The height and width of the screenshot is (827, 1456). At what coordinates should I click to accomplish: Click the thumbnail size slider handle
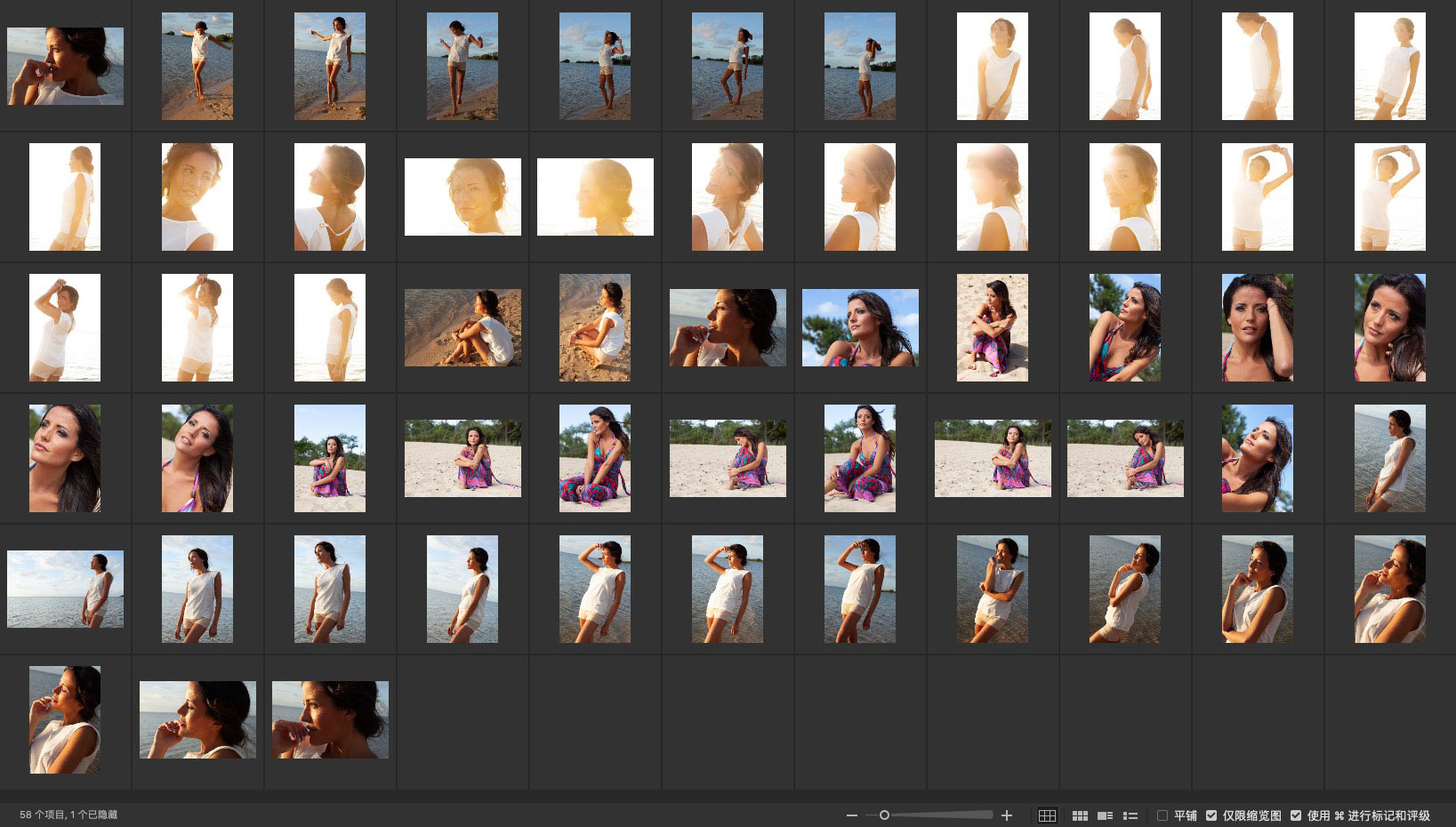click(884, 815)
